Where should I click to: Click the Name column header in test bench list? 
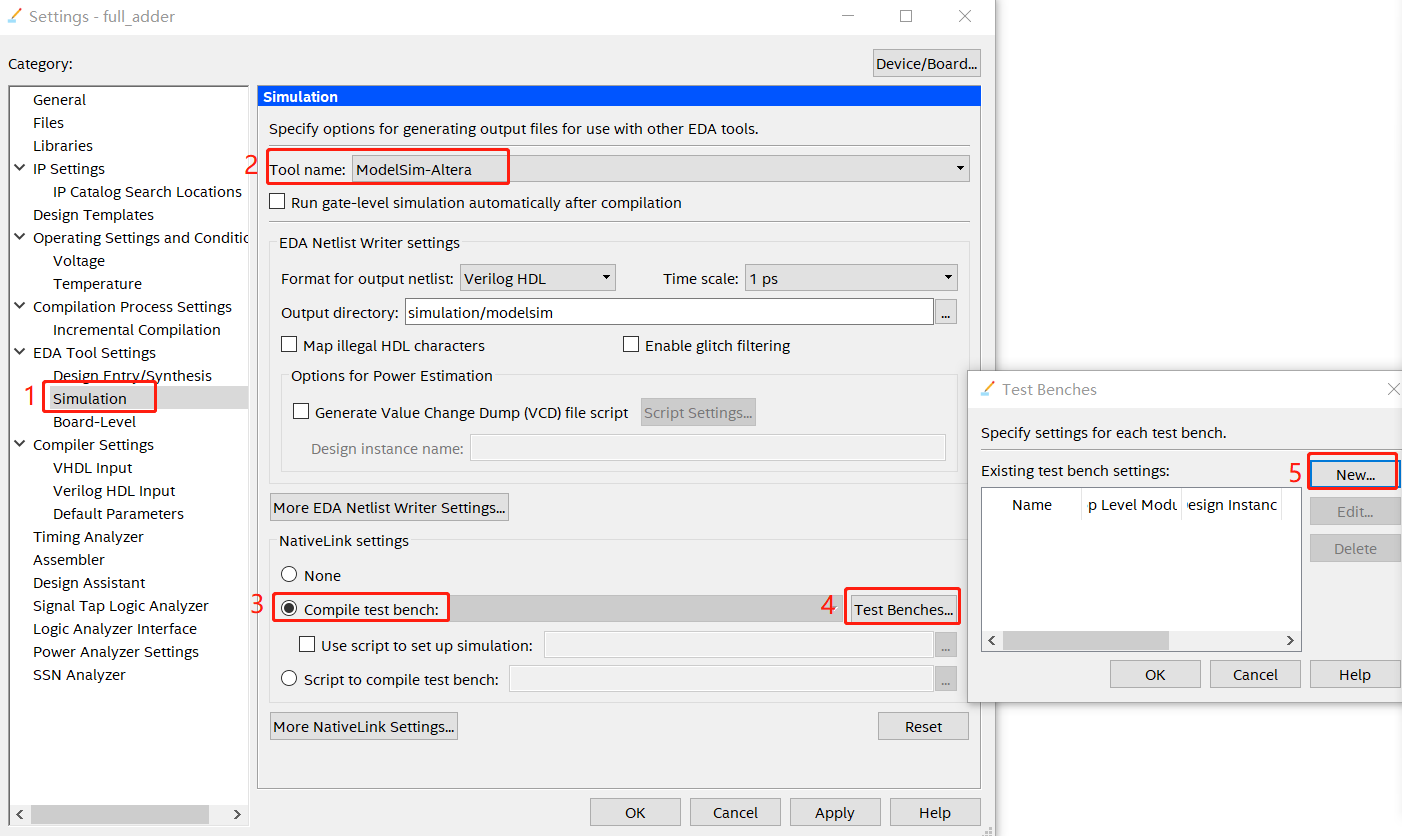pyautogui.click(x=1032, y=505)
